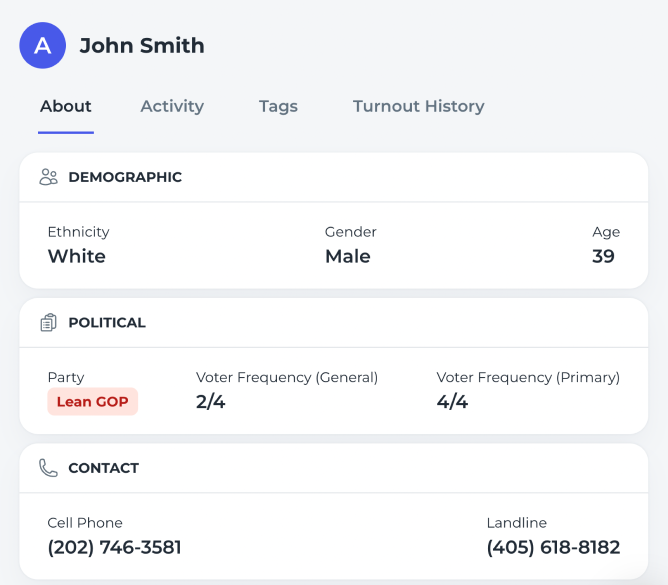Switch to the Activity tab
Image resolution: width=668 pixels, height=585 pixels.
[172, 106]
